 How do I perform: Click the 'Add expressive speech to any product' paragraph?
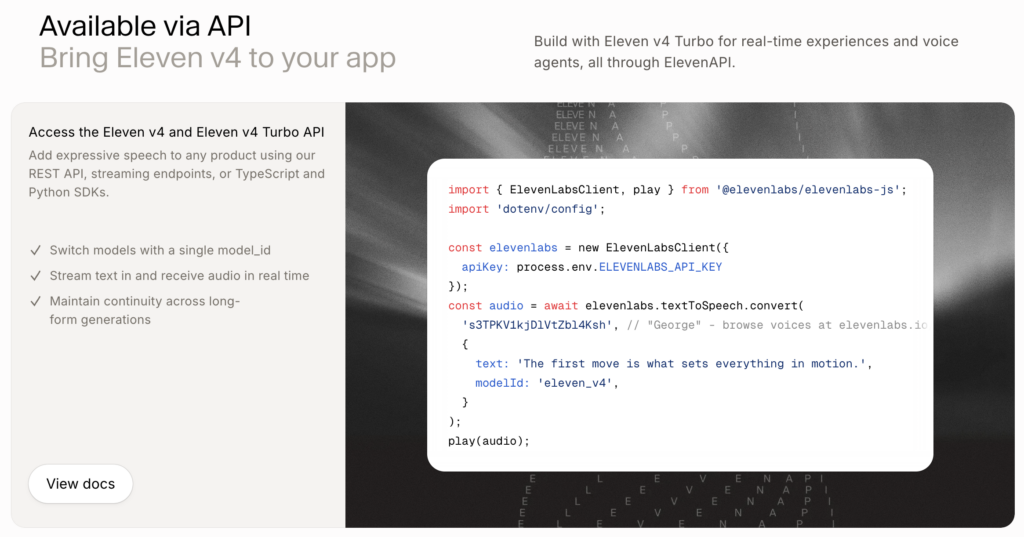176,174
